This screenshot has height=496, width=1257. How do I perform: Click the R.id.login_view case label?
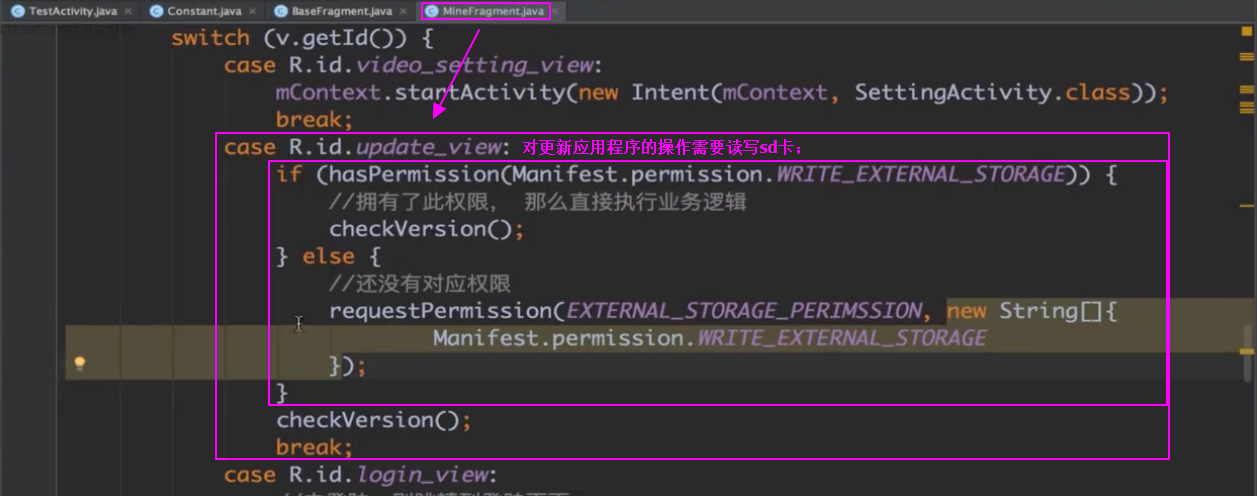[392, 474]
